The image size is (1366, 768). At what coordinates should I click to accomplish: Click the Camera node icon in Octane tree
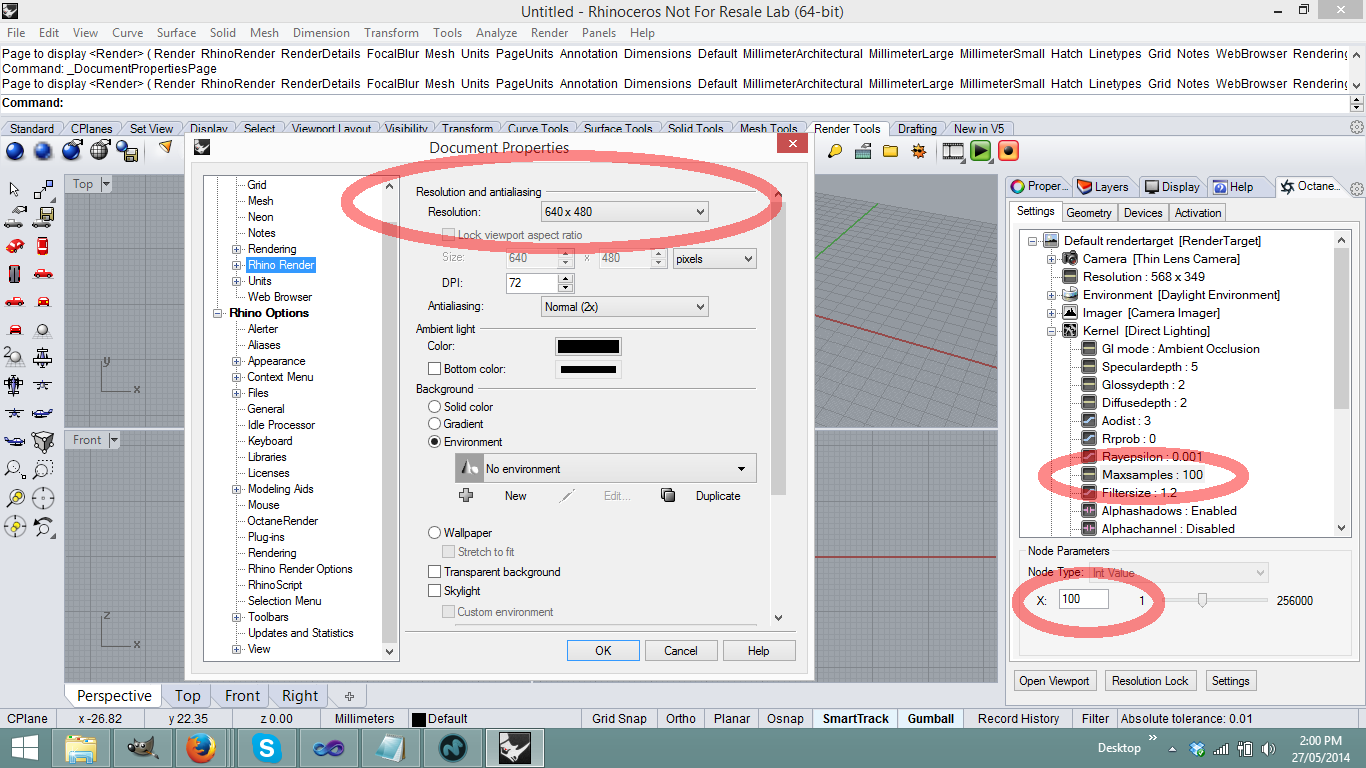1069,258
